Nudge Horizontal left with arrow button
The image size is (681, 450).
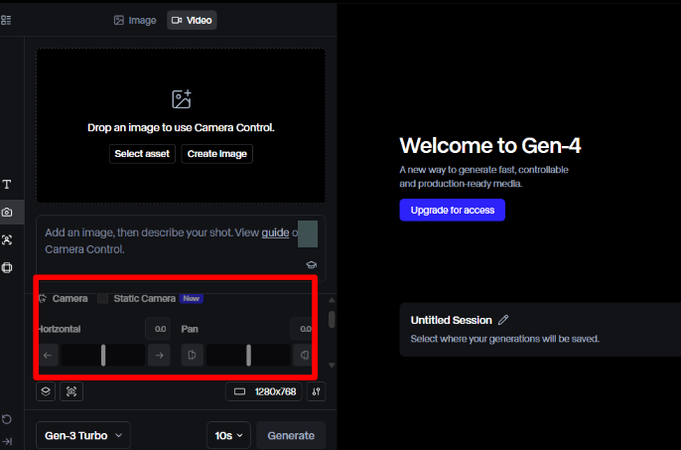(x=47, y=355)
